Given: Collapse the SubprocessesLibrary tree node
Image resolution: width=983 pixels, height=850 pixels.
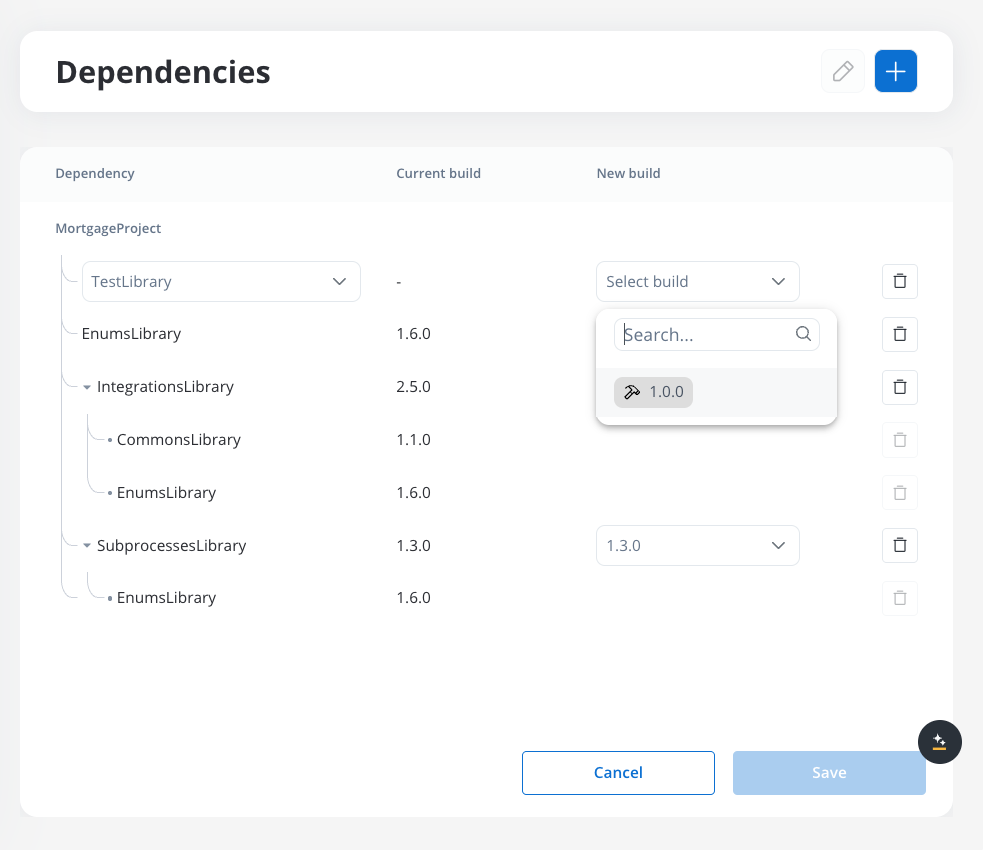Looking at the screenshot, I should click(x=87, y=545).
